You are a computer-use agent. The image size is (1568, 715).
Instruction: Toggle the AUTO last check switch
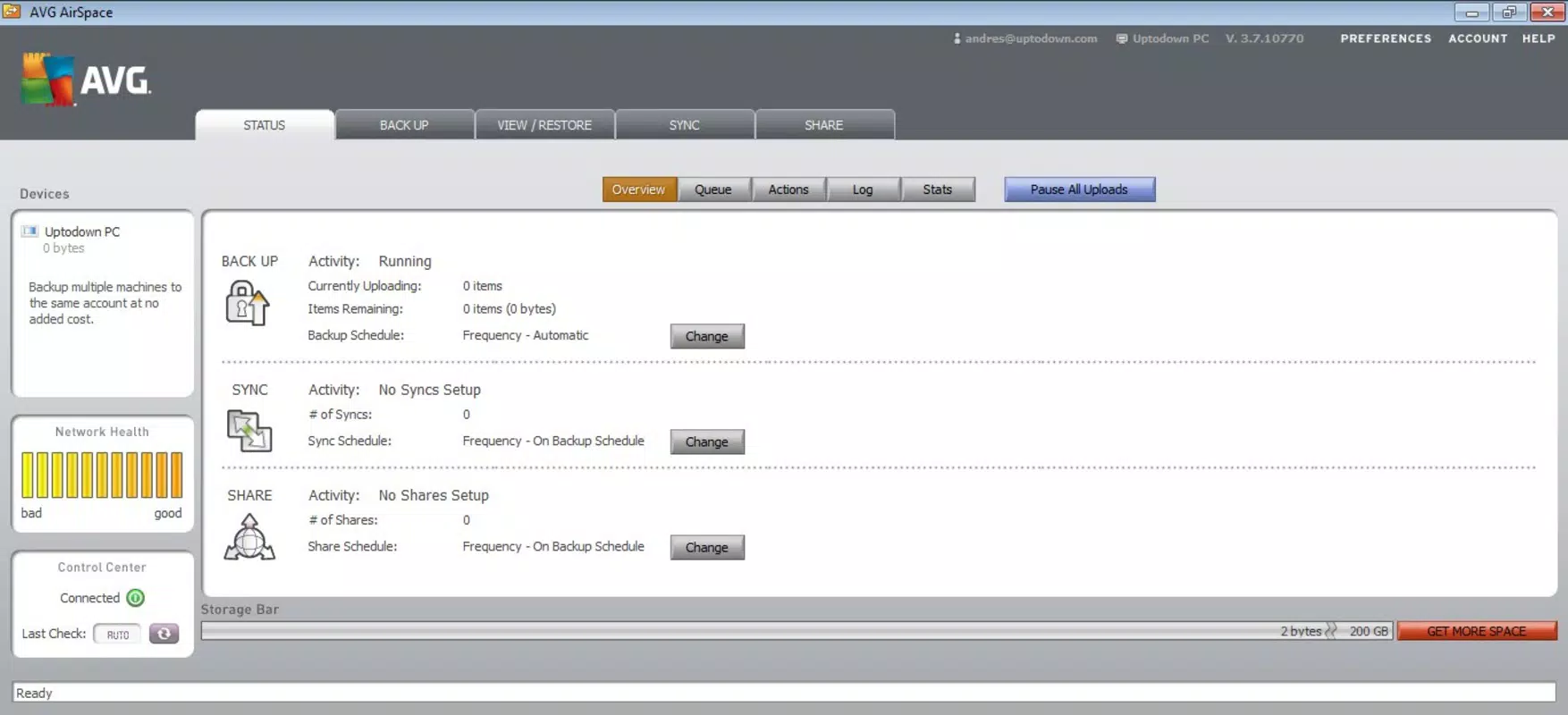(x=117, y=635)
